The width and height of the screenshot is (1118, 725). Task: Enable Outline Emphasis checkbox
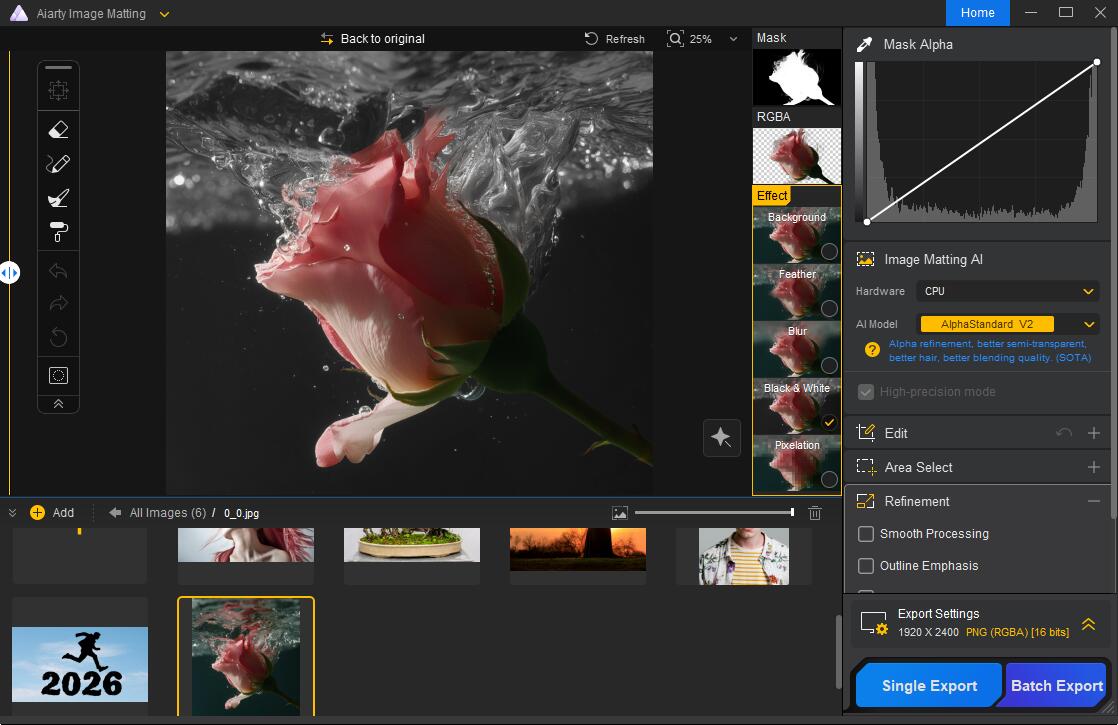pos(866,566)
